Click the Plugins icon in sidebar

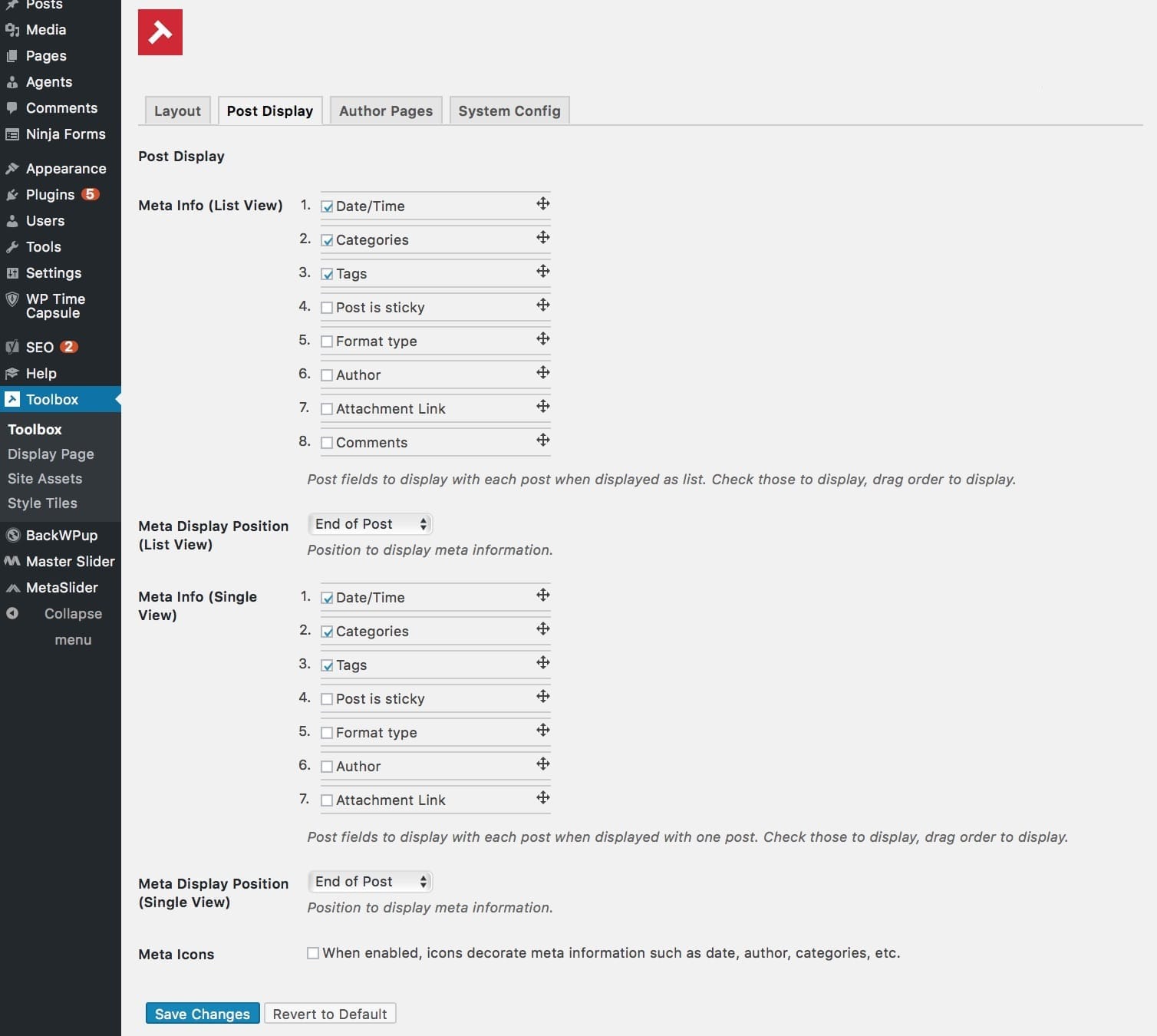(x=12, y=195)
